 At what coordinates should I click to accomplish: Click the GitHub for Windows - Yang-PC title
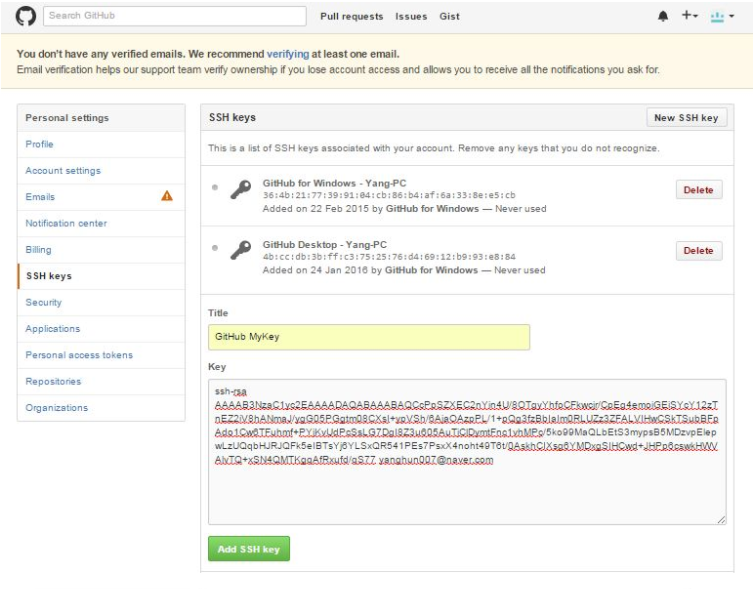click(334, 183)
